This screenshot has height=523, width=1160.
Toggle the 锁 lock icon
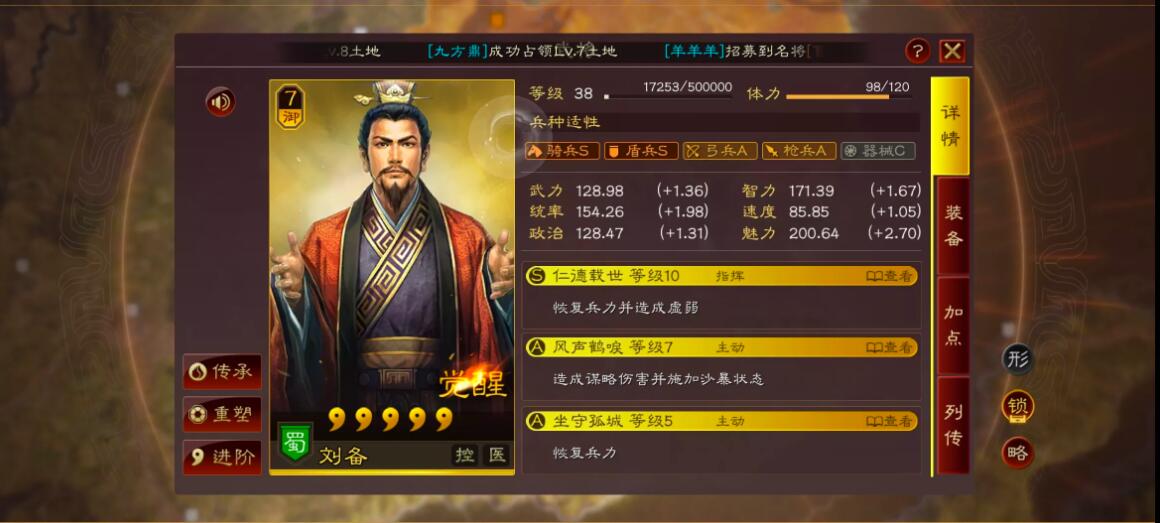(1017, 406)
